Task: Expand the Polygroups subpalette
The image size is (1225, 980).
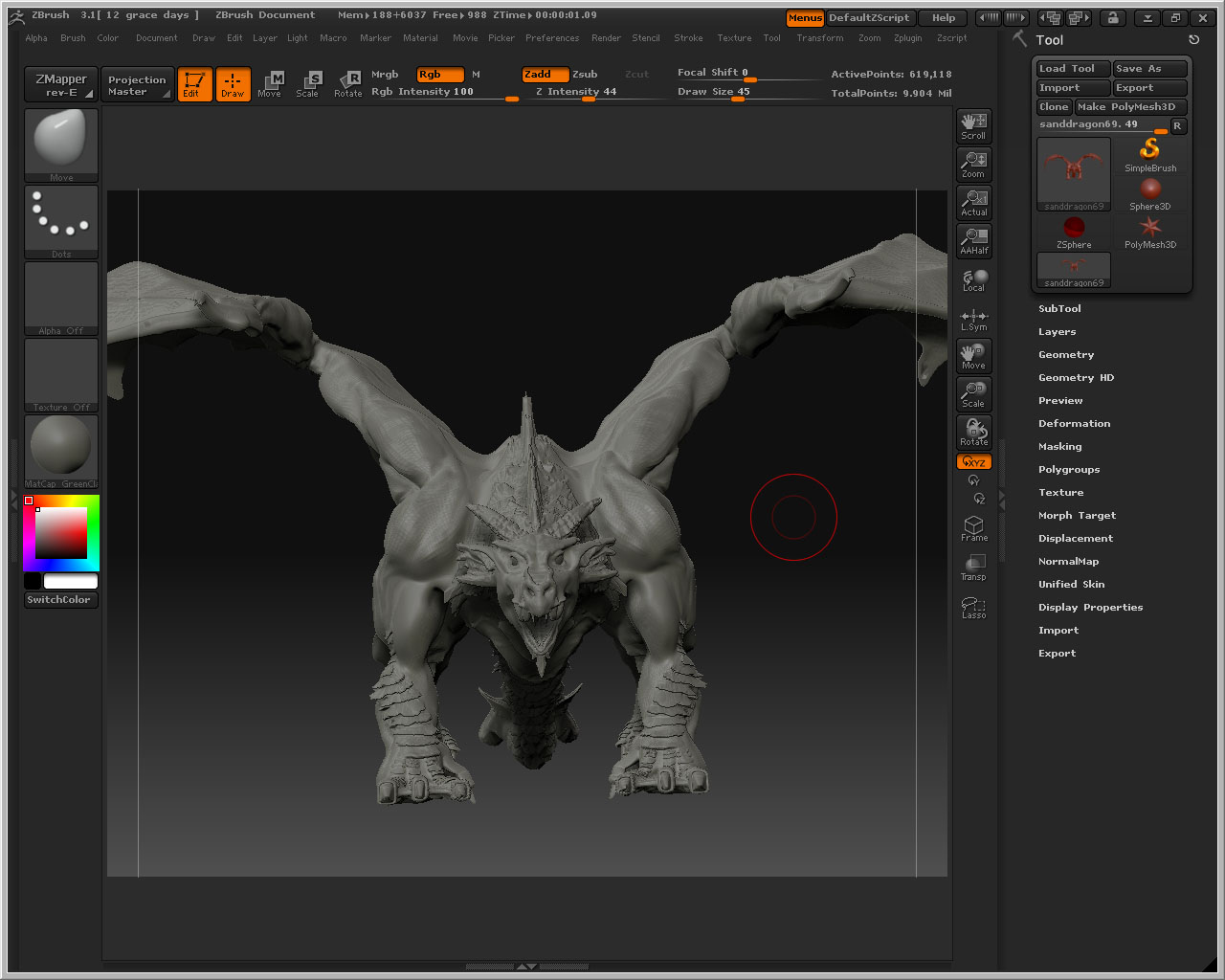Action: click(x=1069, y=470)
